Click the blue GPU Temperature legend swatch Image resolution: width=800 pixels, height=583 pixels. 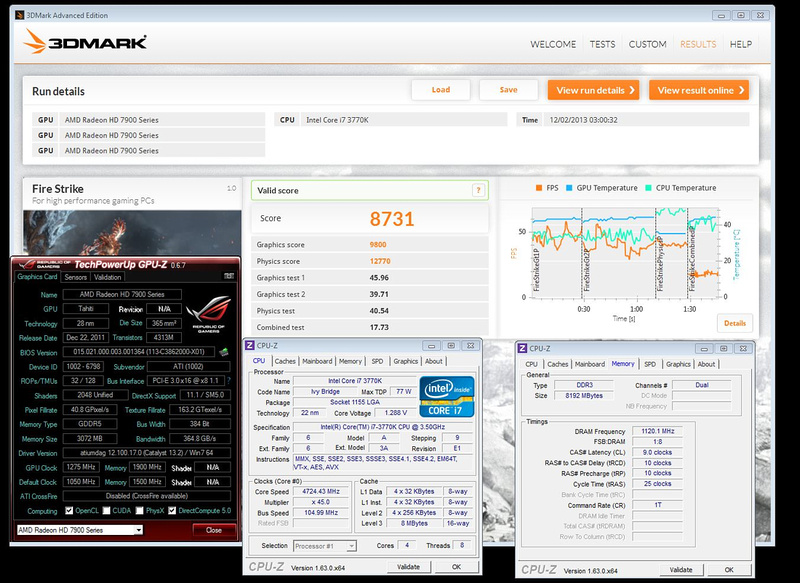(569, 188)
